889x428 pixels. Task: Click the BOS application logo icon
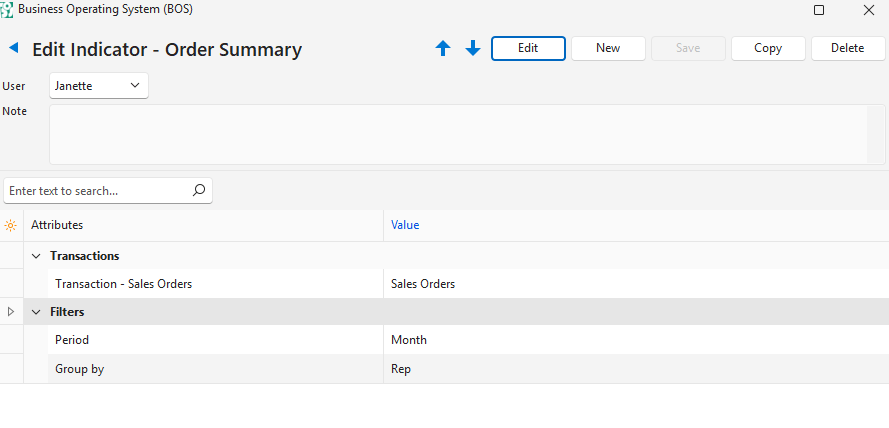tap(7, 10)
